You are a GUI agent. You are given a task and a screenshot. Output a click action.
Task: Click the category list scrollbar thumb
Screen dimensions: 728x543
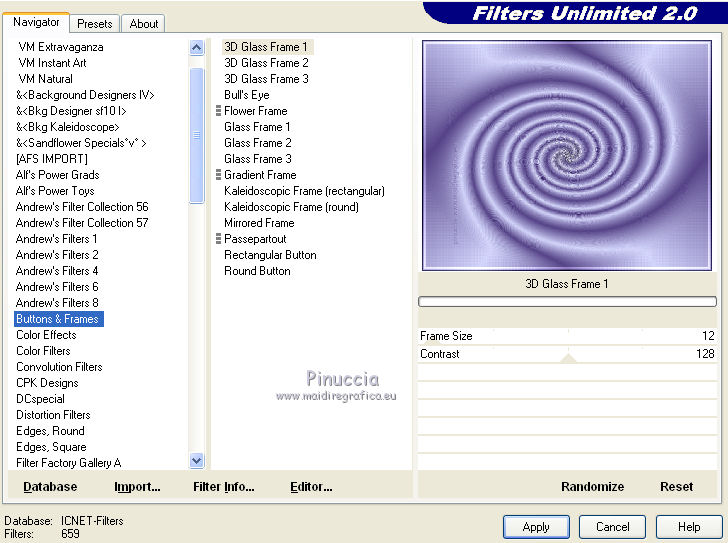(197, 136)
